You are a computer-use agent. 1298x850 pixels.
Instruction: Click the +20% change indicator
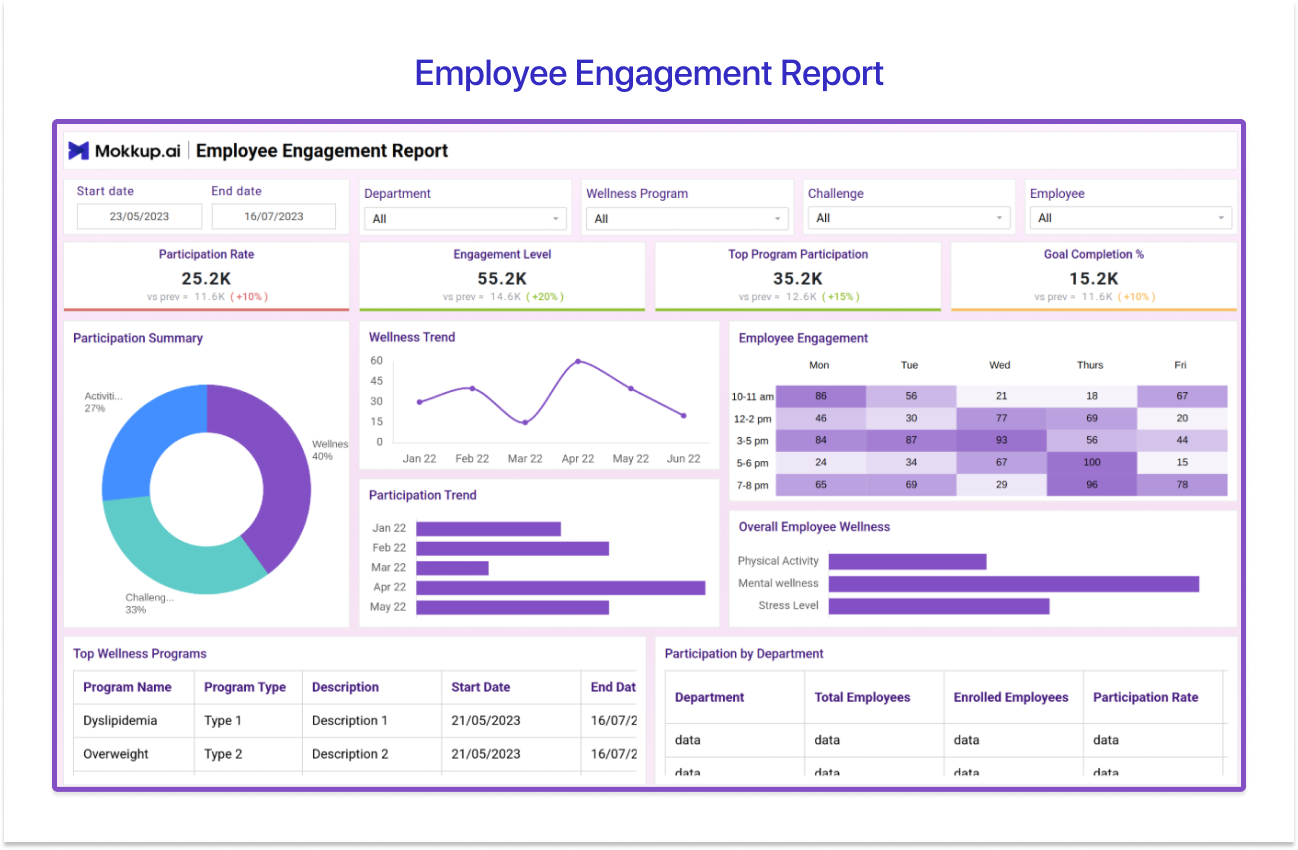coord(546,297)
